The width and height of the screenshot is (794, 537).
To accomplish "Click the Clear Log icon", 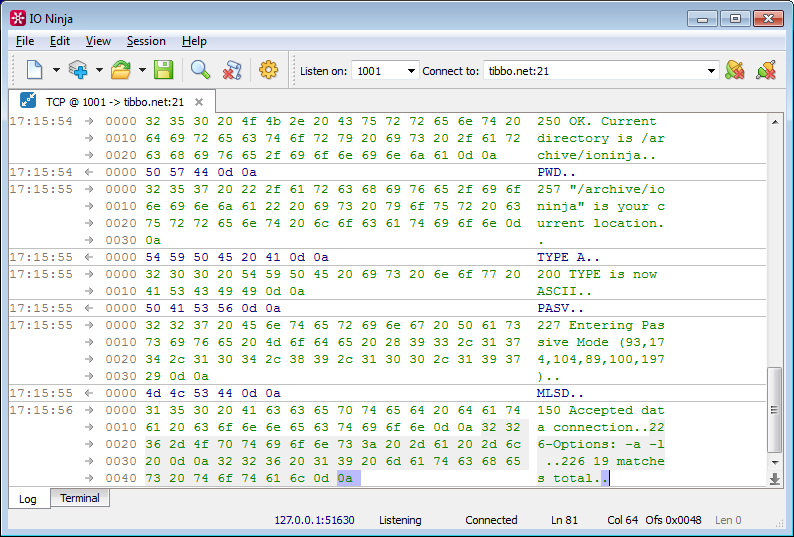I will (232, 70).
